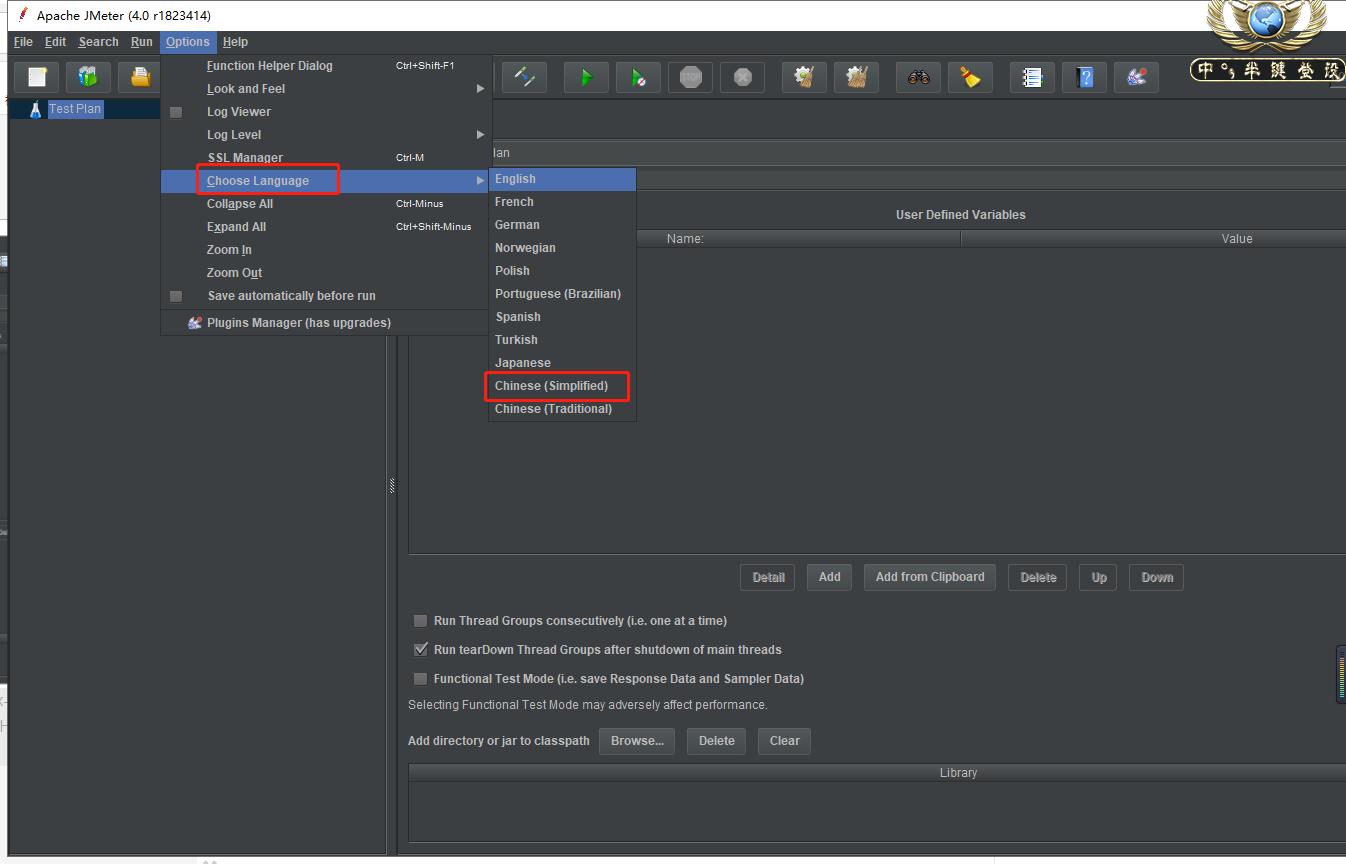Image resolution: width=1346 pixels, height=864 pixels.
Task: Click the Up button
Action: click(1099, 577)
